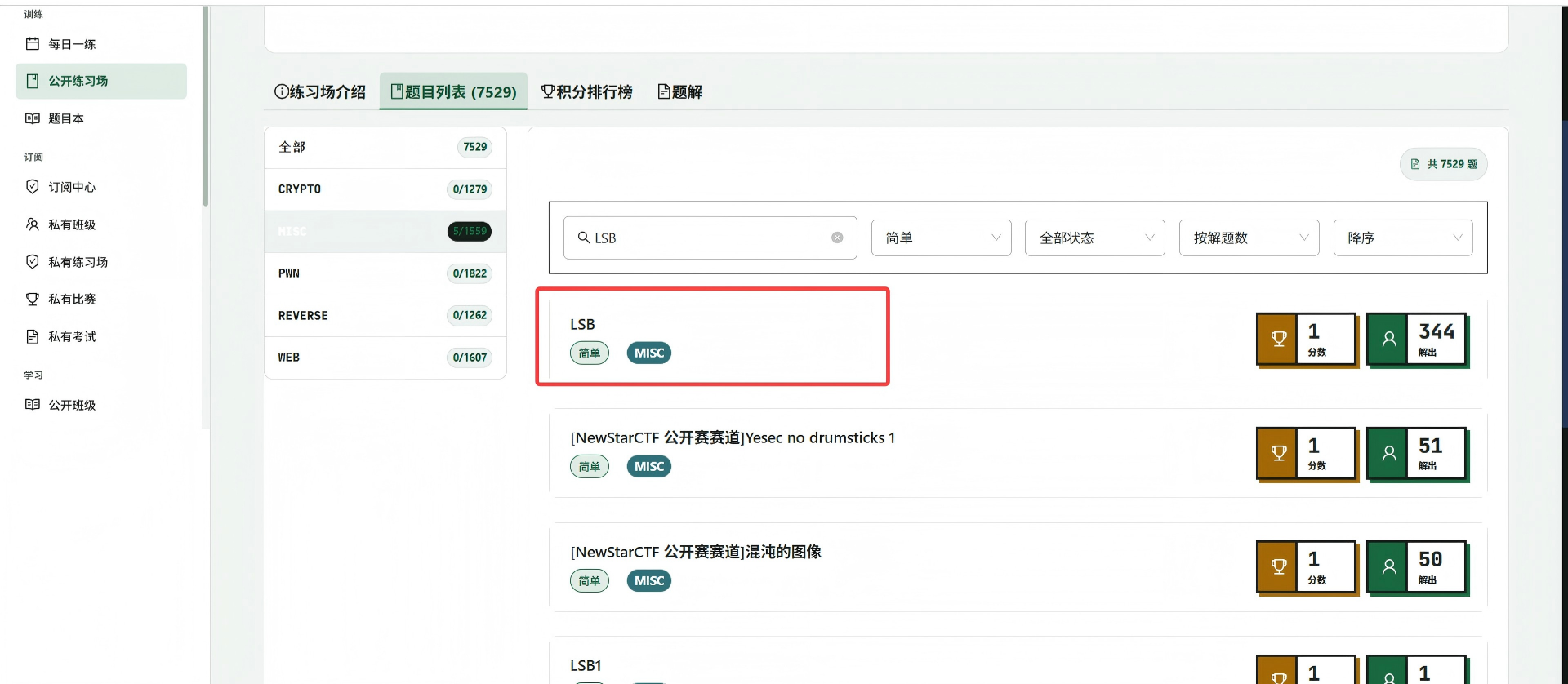Open the 混沌的图像 challenge
Viewport: 1568px width, 684px height.
pyautogui.click(x=696, y=553)
